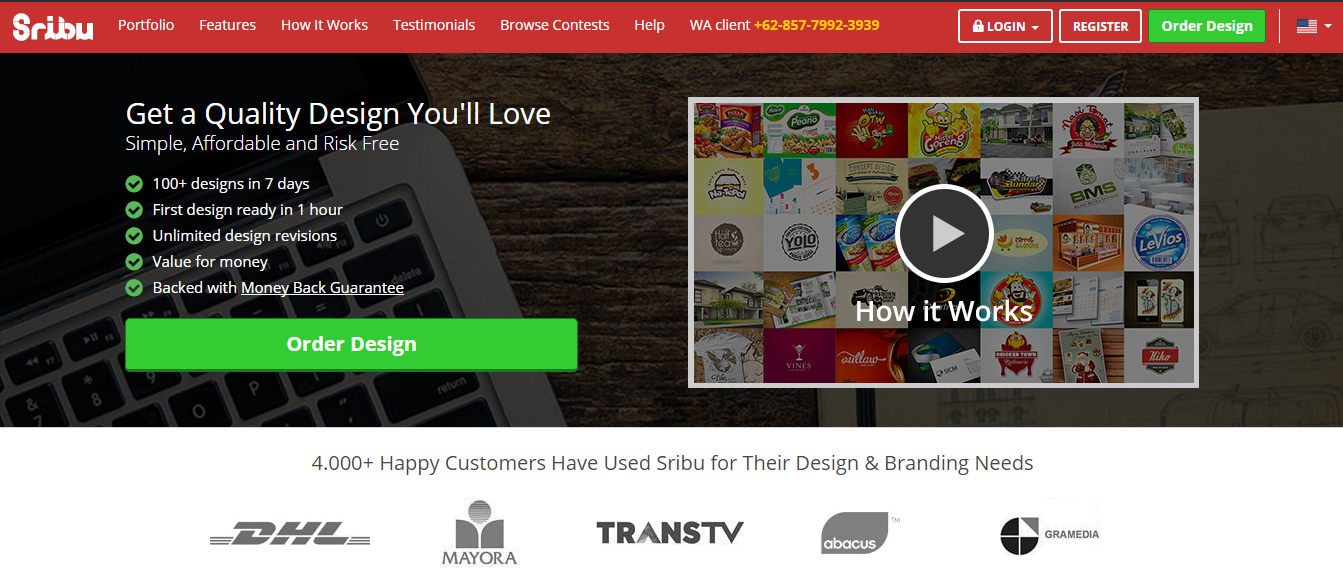Play the How it Works video
The height and width of the screenshot is (578, 1343).
pyautogui.click(x=944, y=234)
